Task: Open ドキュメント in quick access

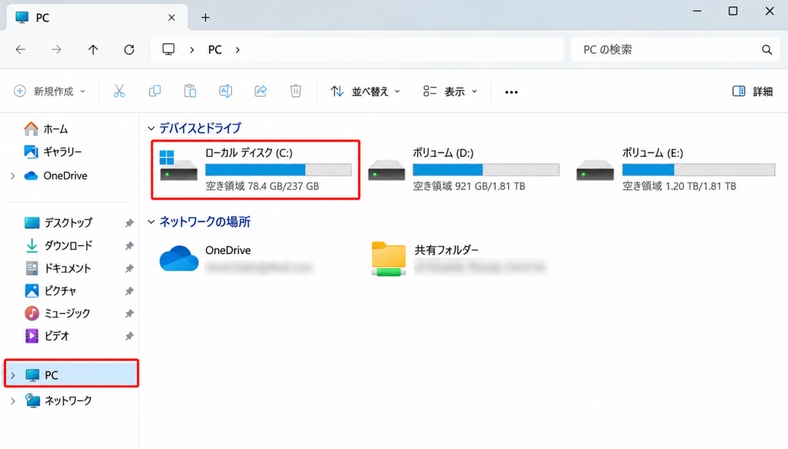Action: 58,268
